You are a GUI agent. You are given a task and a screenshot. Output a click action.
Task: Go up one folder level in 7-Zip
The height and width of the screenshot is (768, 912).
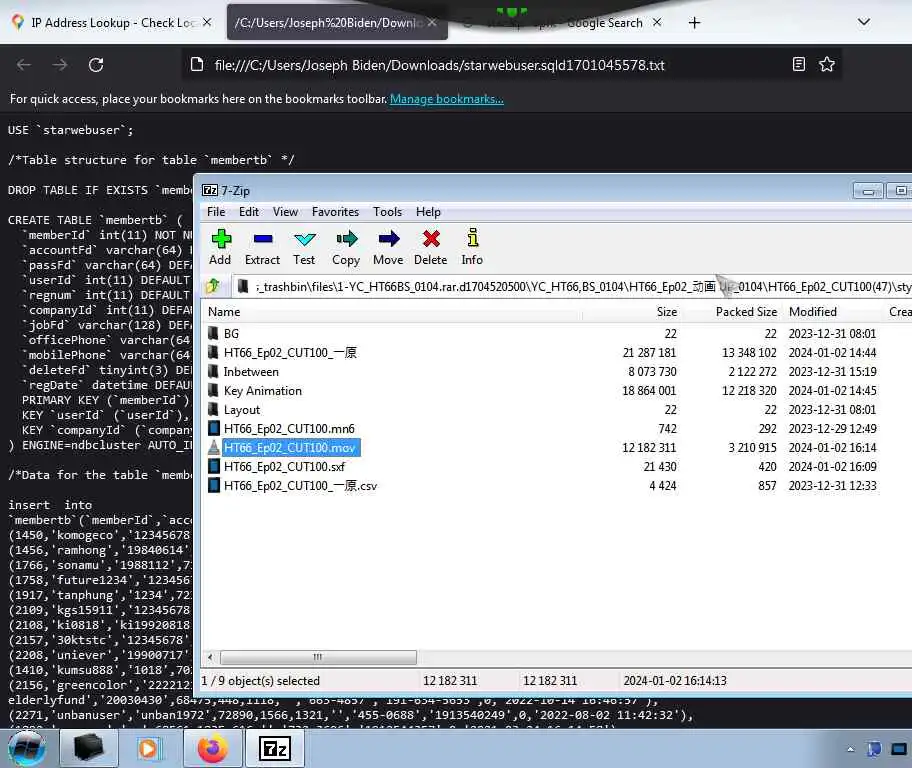(x=213, y=286)
